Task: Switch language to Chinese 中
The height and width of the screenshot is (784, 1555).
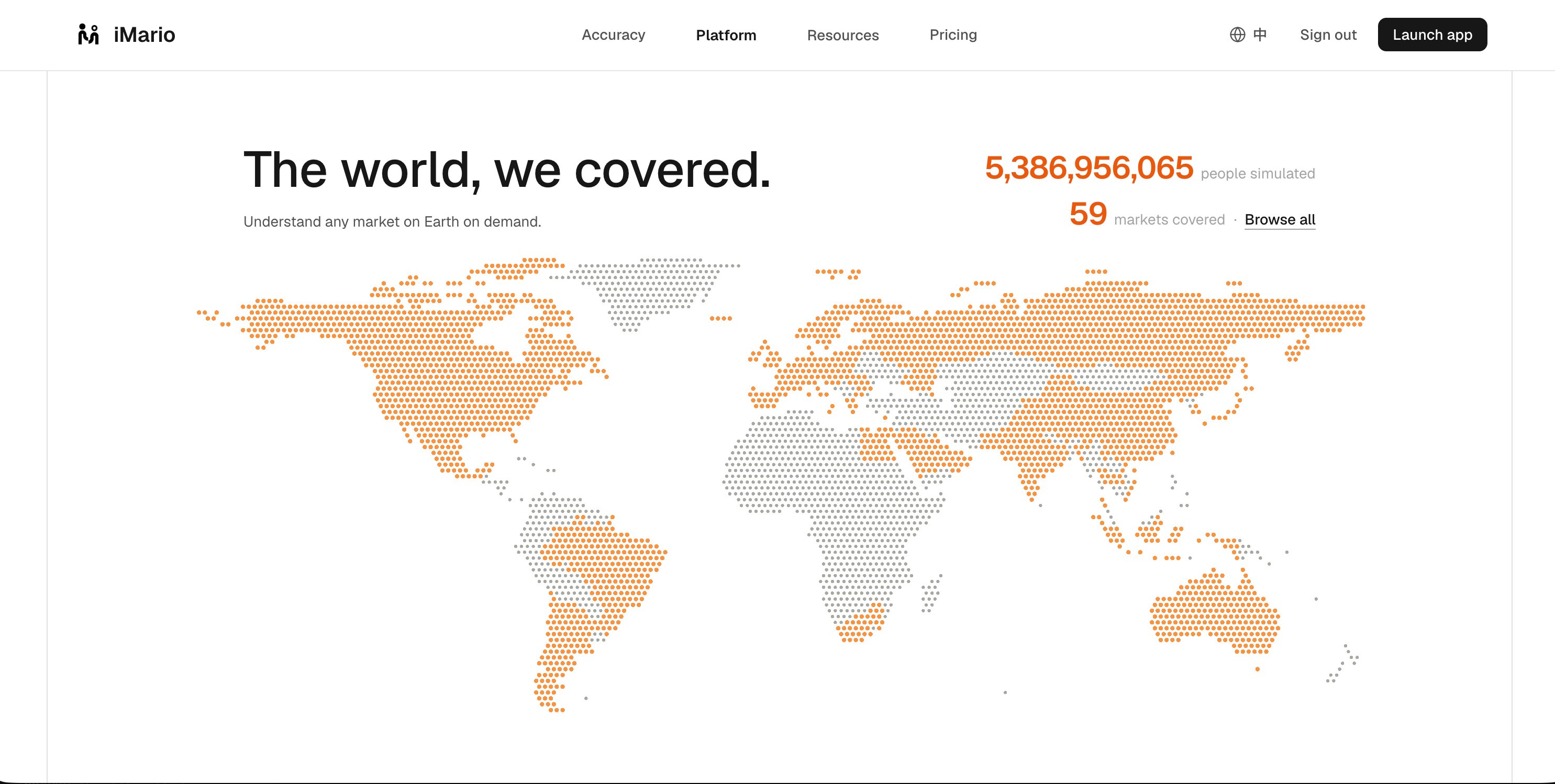Action: pyautogui.click(x=1260, y=35)
